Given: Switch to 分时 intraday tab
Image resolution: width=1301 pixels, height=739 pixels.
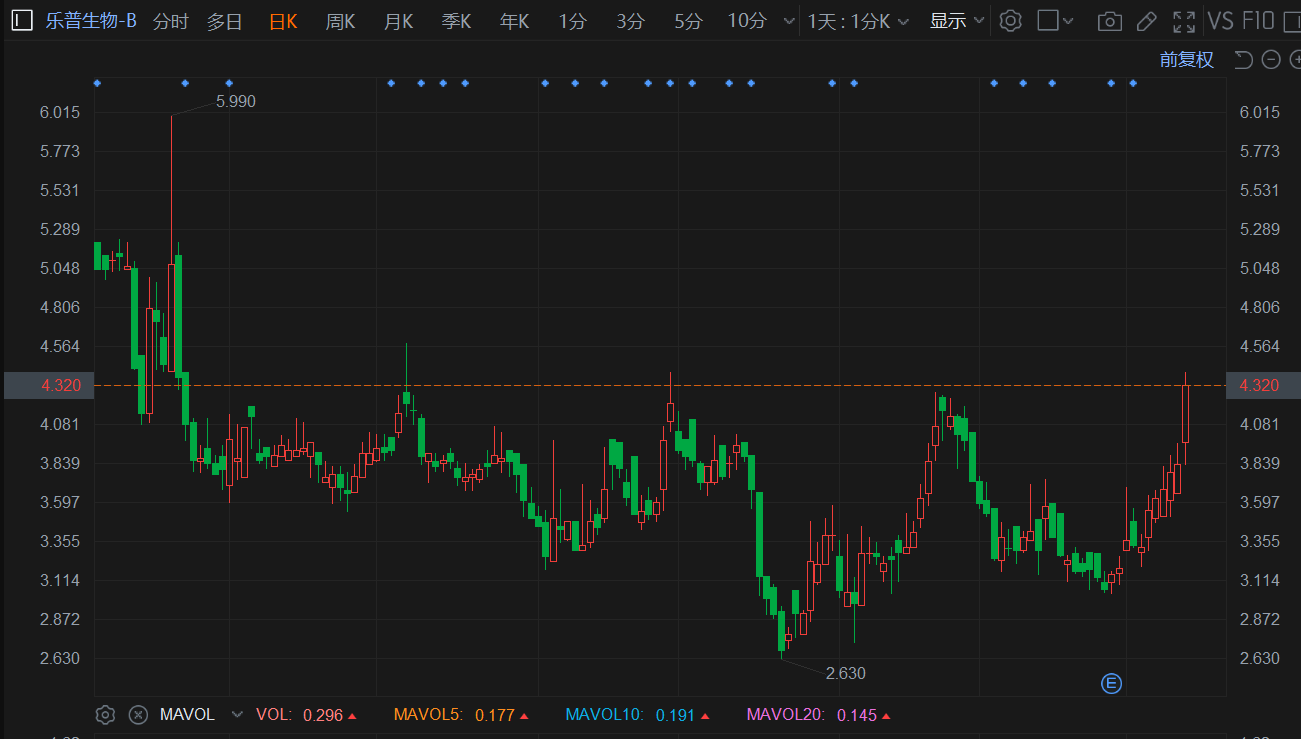Looking at the screenshot, I should pyautogui.click(x=171, y=21).
